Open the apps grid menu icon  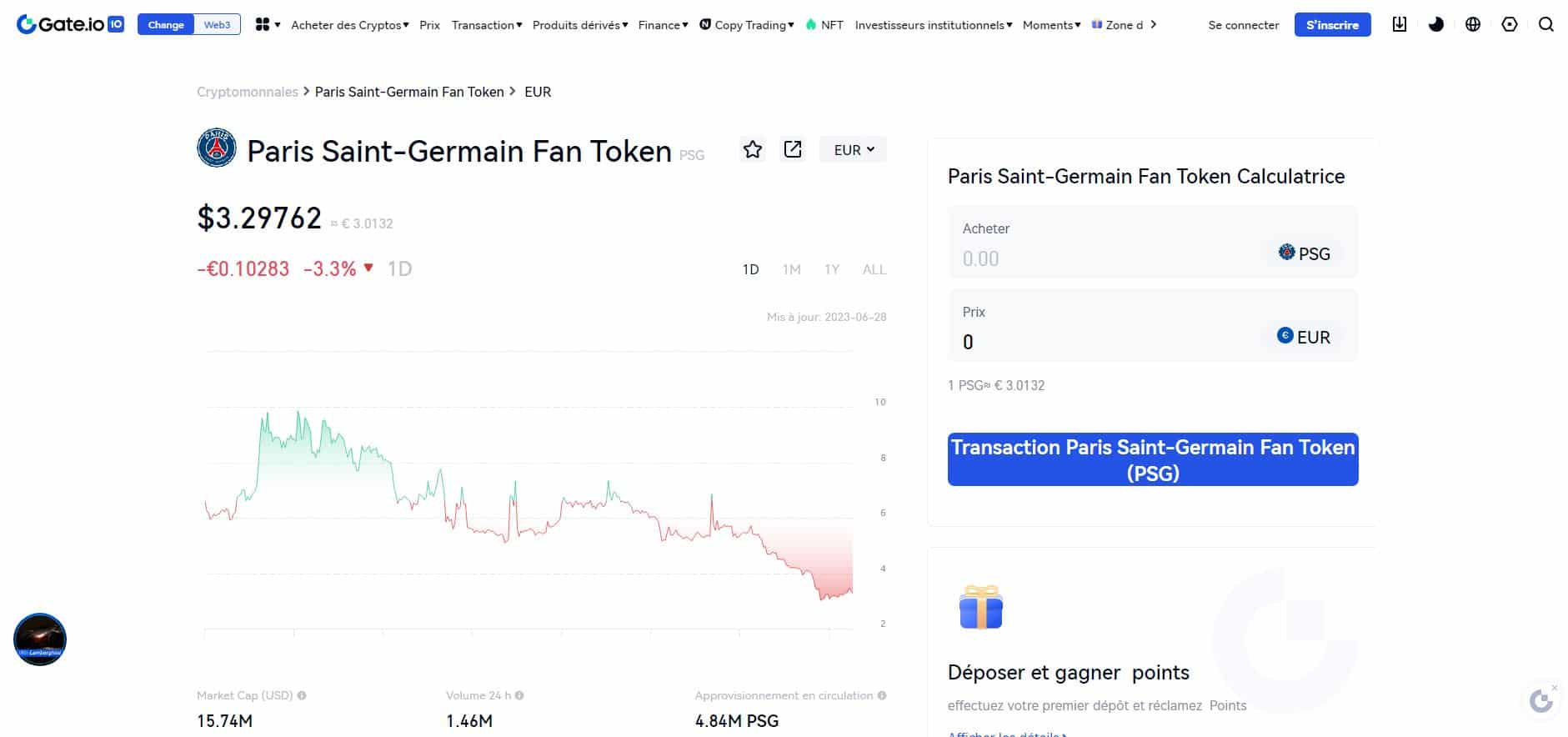tap(263, 25)
